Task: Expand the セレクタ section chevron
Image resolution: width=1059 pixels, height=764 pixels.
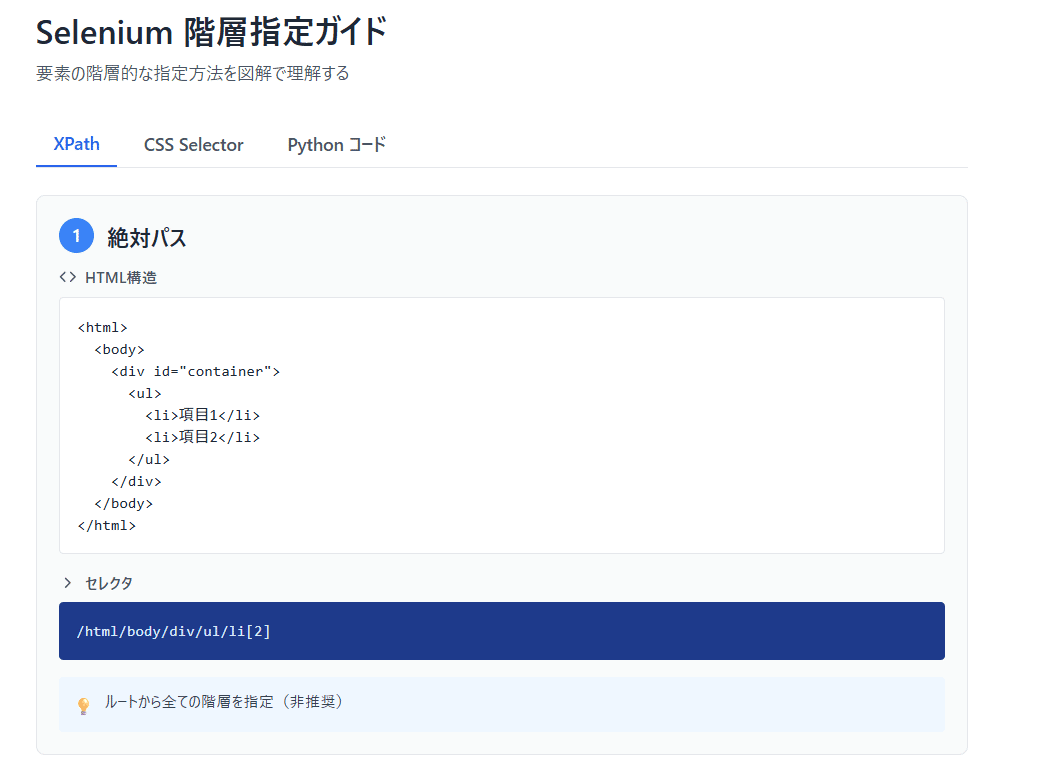Action: [67, 582]
